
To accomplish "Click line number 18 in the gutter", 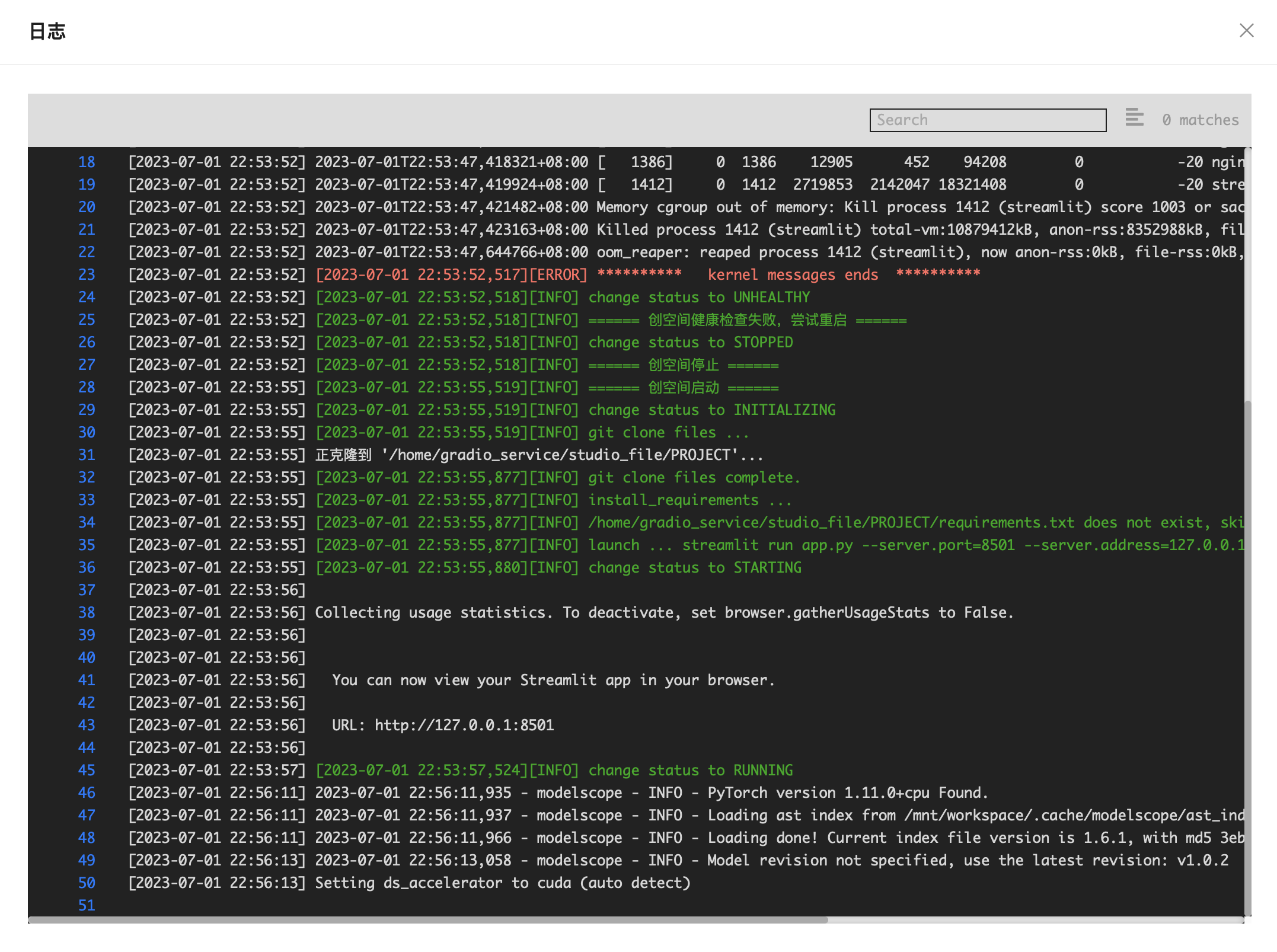I will (87, 162).
